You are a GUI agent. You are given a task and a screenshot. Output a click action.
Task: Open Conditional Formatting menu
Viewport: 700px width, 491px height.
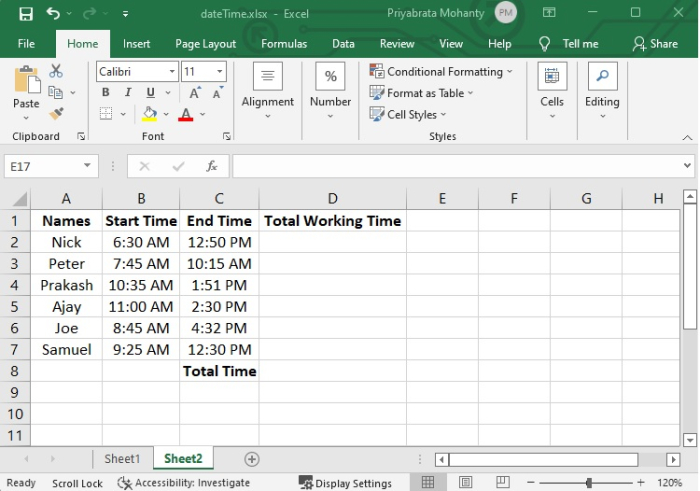441,71
